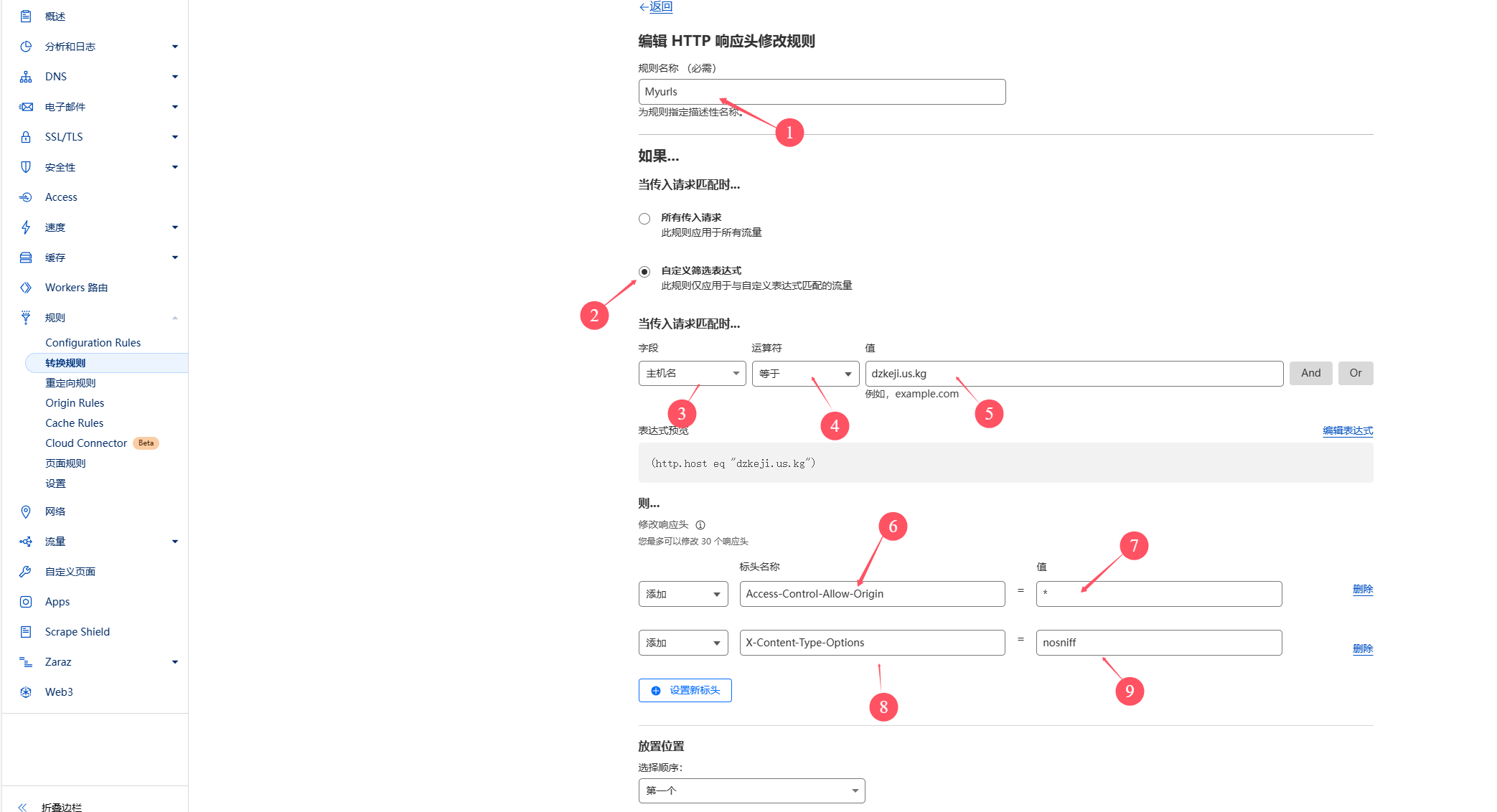Screen dimensions: 1497x812
Task: Click the X-Content-Type-Options header name field
Action: click(872, 643)
